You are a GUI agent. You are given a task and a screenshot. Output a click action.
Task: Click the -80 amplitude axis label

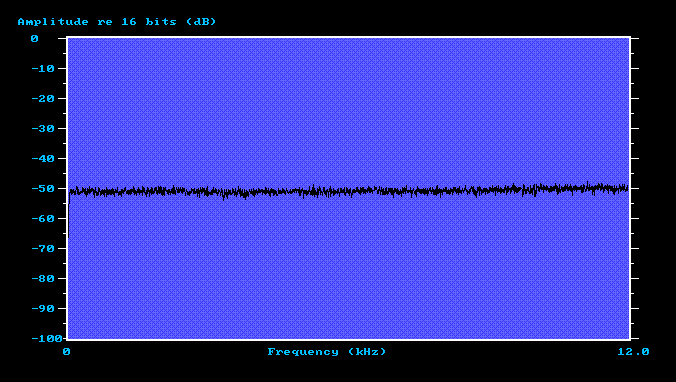point(43,279)
